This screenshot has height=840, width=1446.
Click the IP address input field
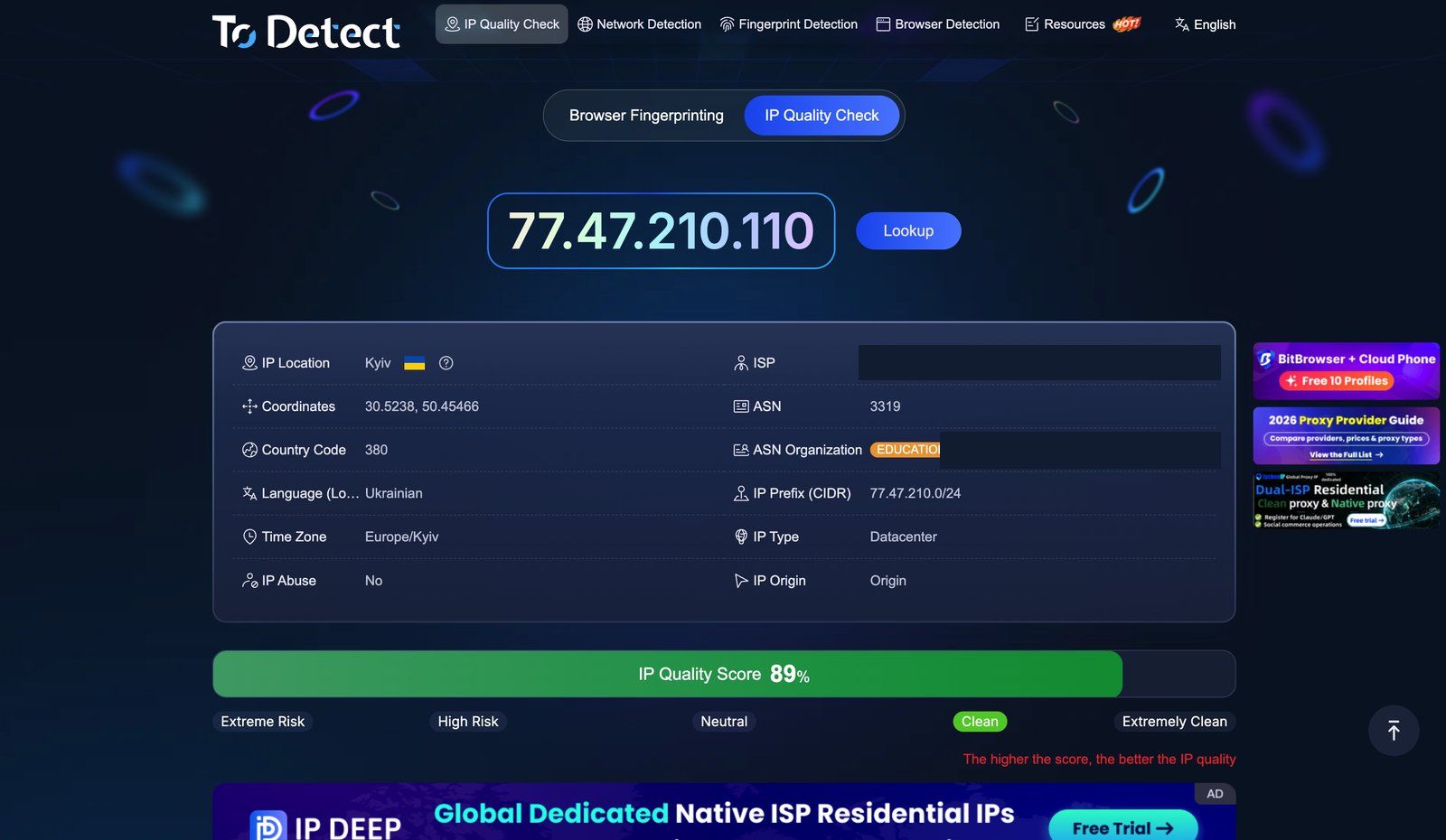tap(661, 230)
